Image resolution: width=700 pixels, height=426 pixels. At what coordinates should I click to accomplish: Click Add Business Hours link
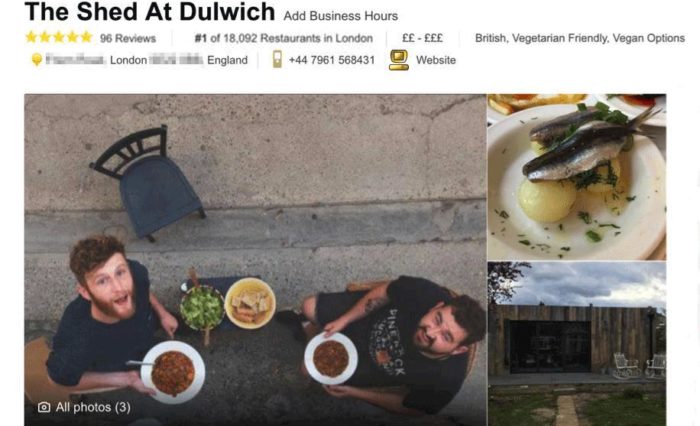pyautogui.click(x=341, y=16)
